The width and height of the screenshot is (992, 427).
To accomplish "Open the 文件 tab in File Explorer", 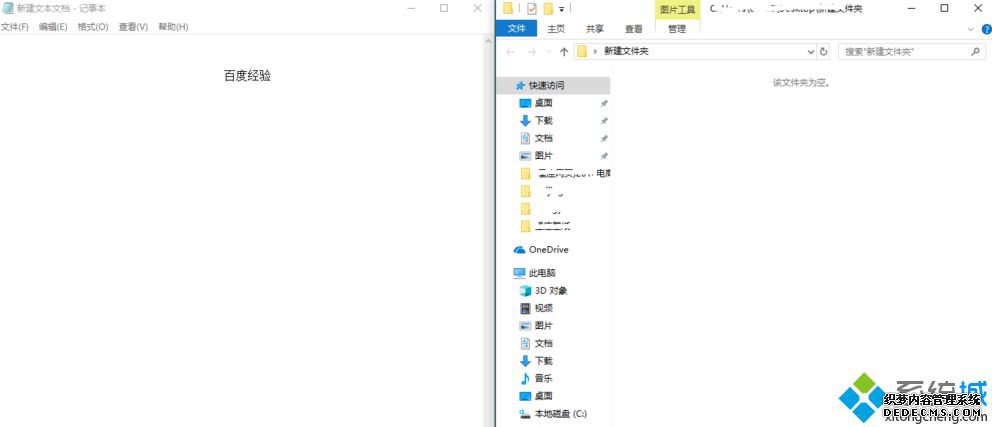I will tap(517, 28).
